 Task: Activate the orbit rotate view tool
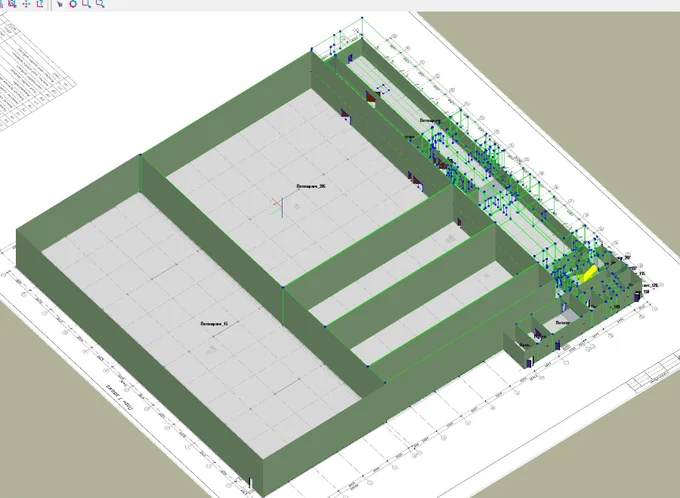pyautogui.click(x=74, y=4)
